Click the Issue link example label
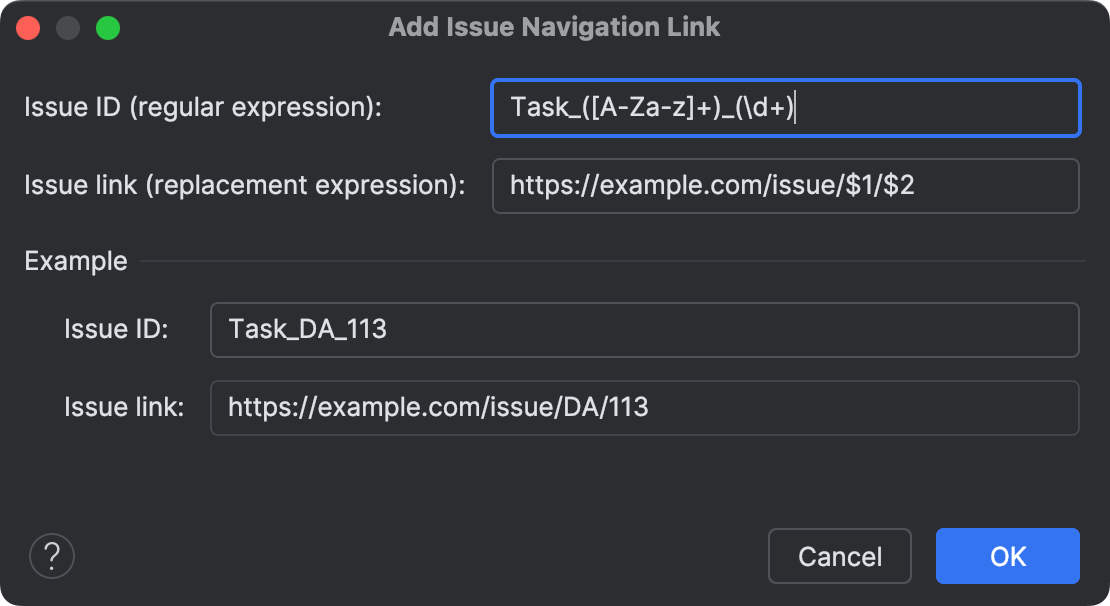This screenshot has height=606, width=1110. coord(123,407)
